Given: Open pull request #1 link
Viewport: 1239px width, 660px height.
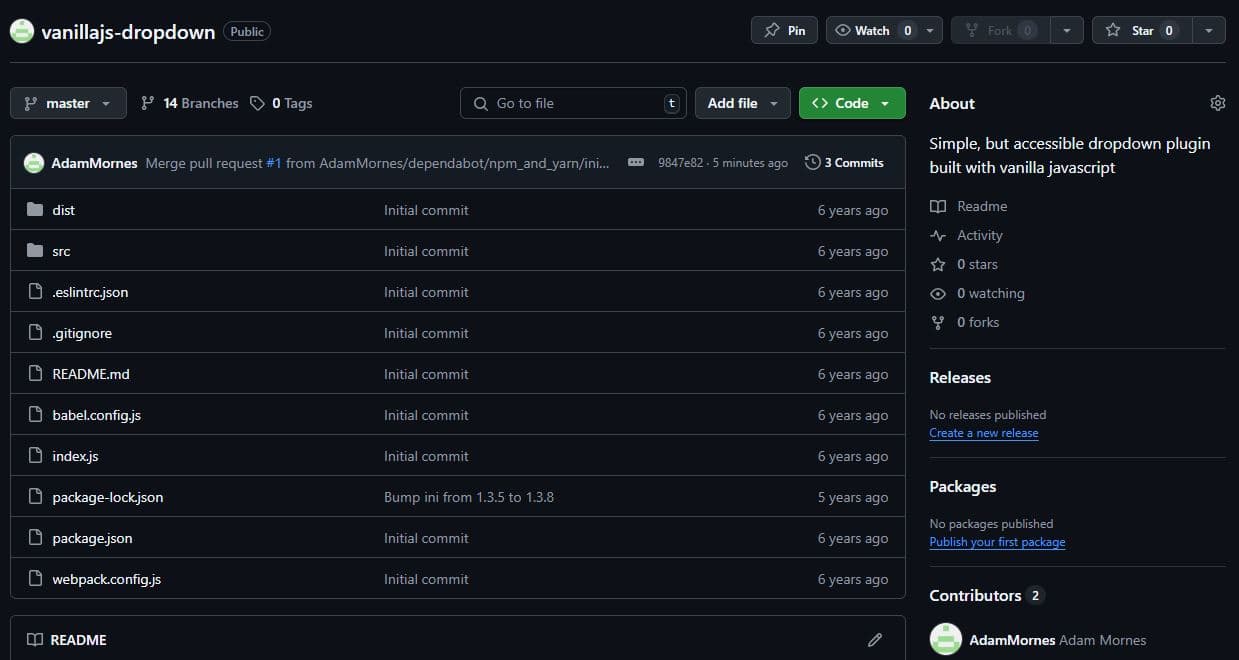Looking at the screenshot, I should (274, 163).
